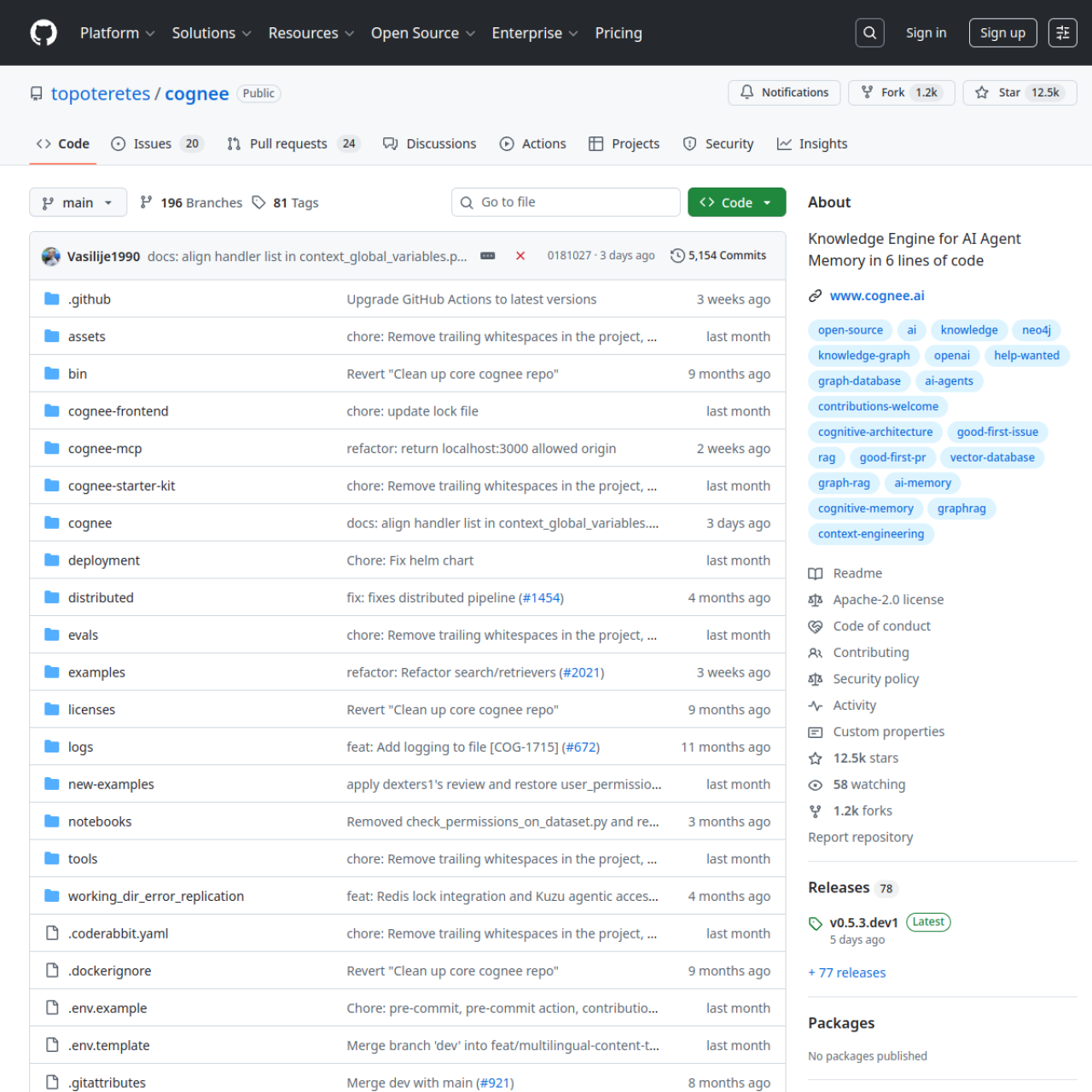Click the Apache-2.0 license scales icon
The width and height of the screenshot is (1092, 1092).
(x=816, y=600)
